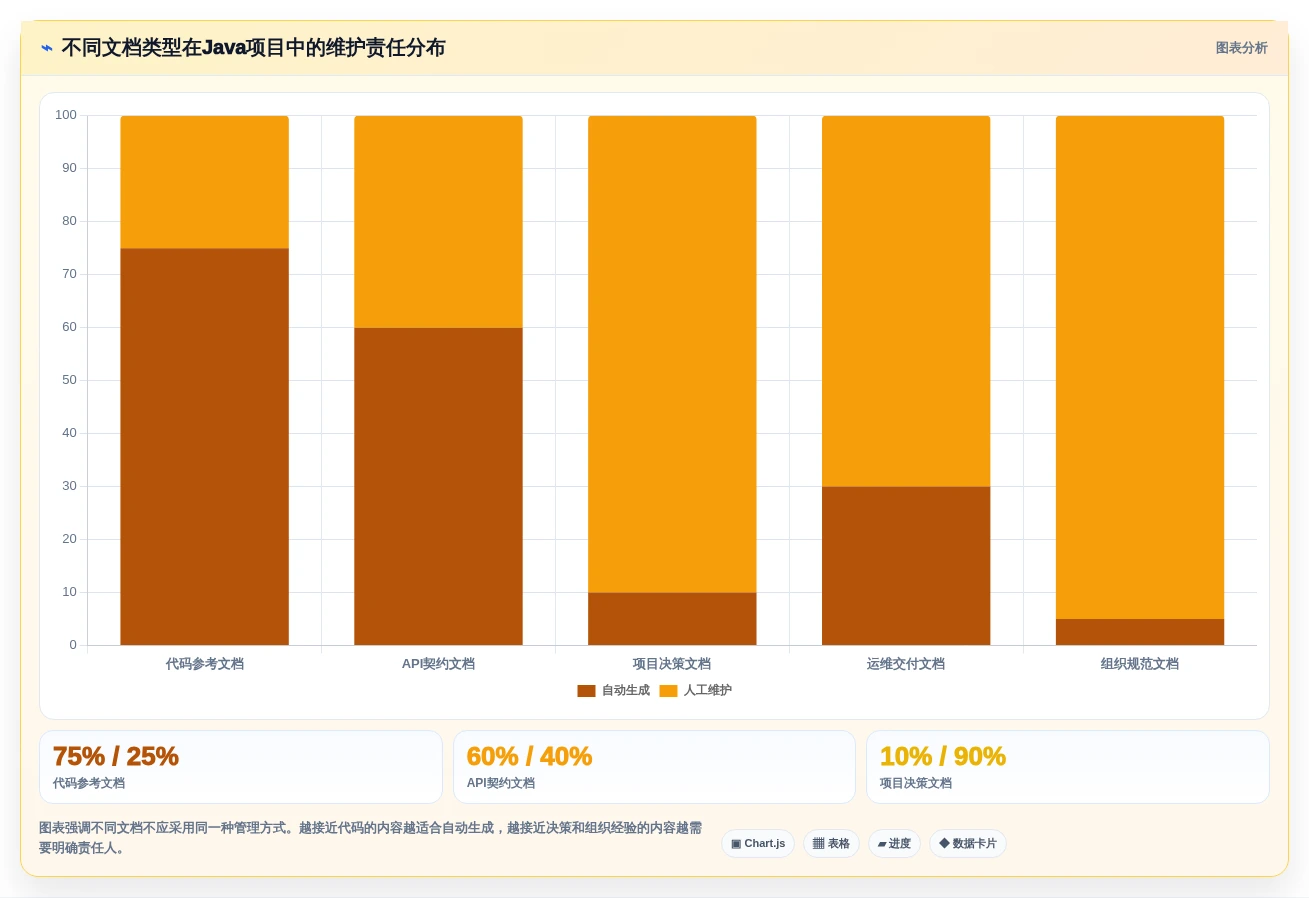Click the 自动生成 bar segment for 项目决策文档

[x=672, y=619]
